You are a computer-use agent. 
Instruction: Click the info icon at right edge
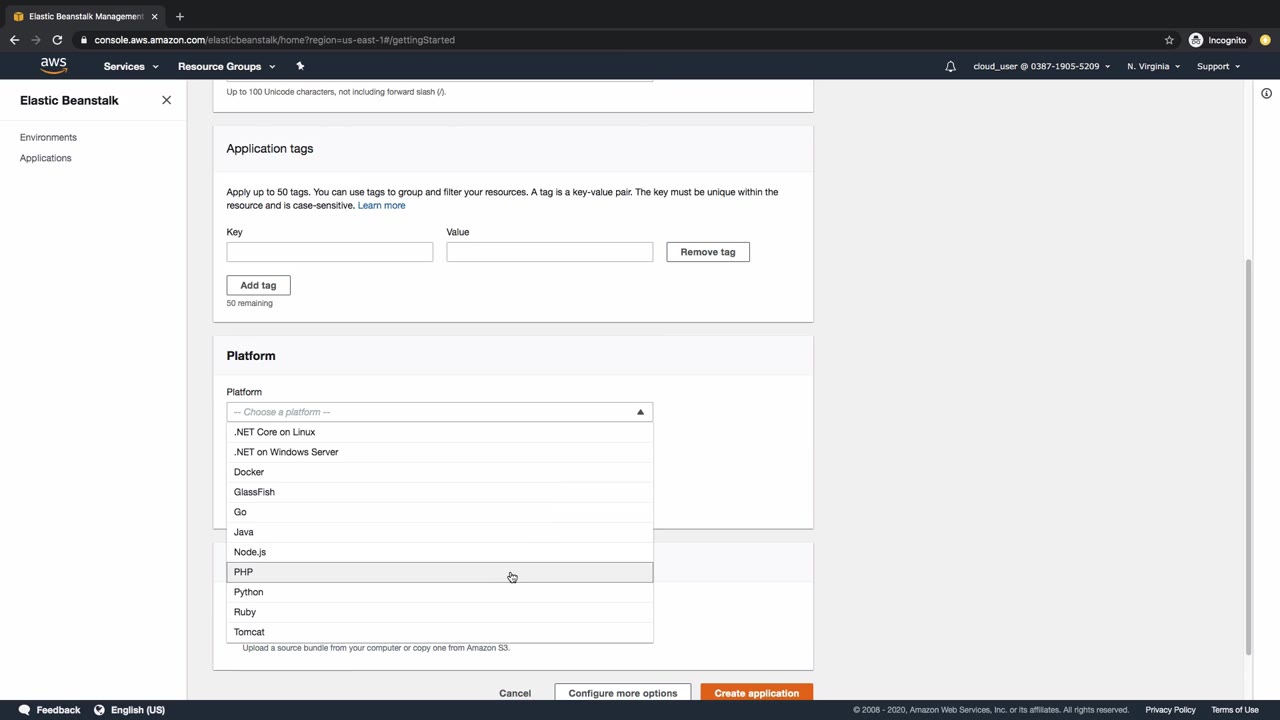1266,94
